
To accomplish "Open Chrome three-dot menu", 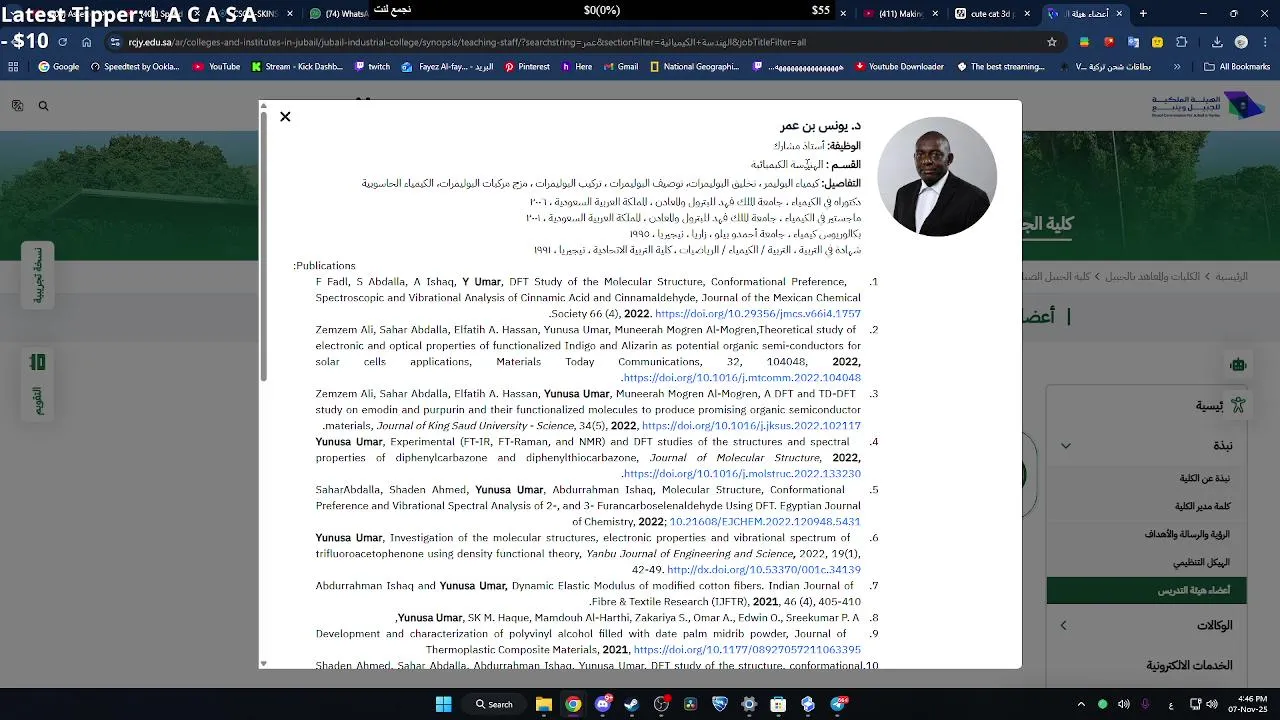I will [1265, 42].
